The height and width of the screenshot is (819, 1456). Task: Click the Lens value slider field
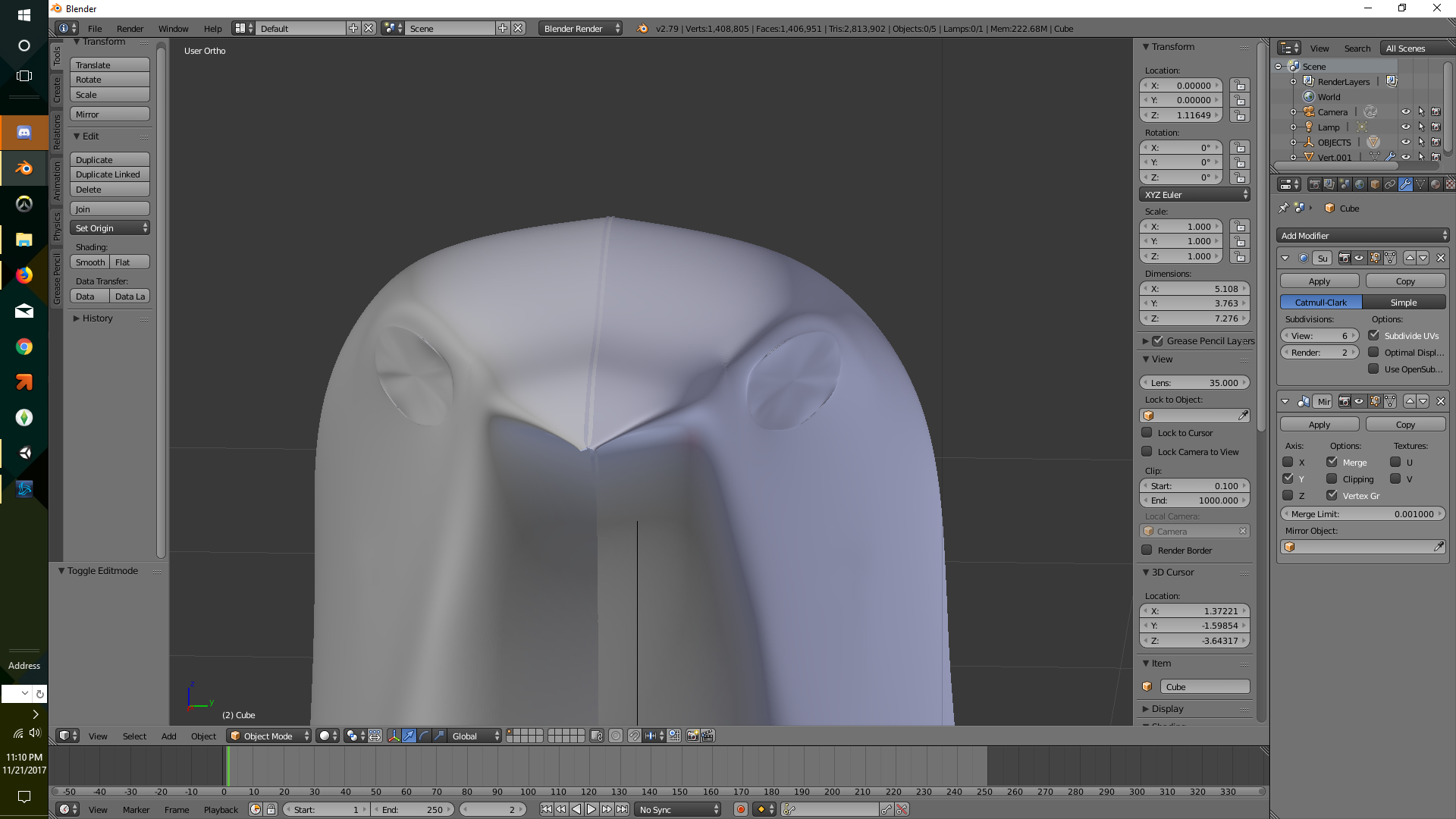[x=1194, y=383]
